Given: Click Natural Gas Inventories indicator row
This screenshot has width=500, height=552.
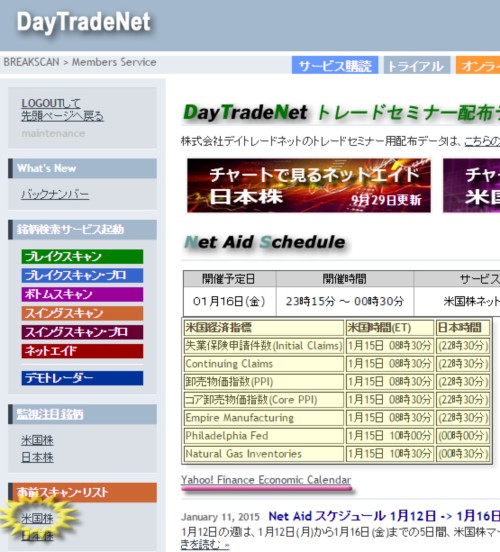Looking at the screenshot, I should (264, 453).
